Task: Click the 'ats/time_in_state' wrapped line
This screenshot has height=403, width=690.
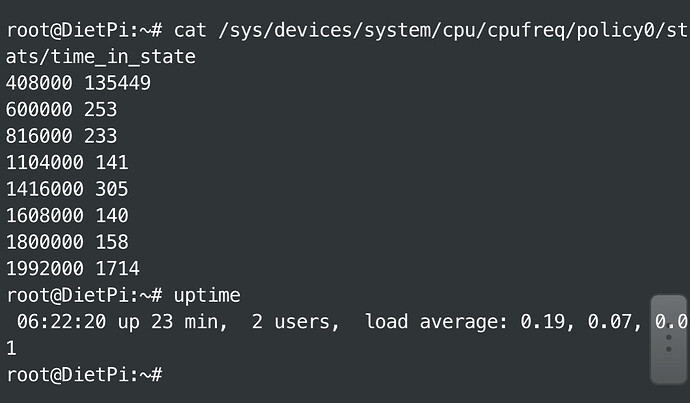Action: coord(101,57)
